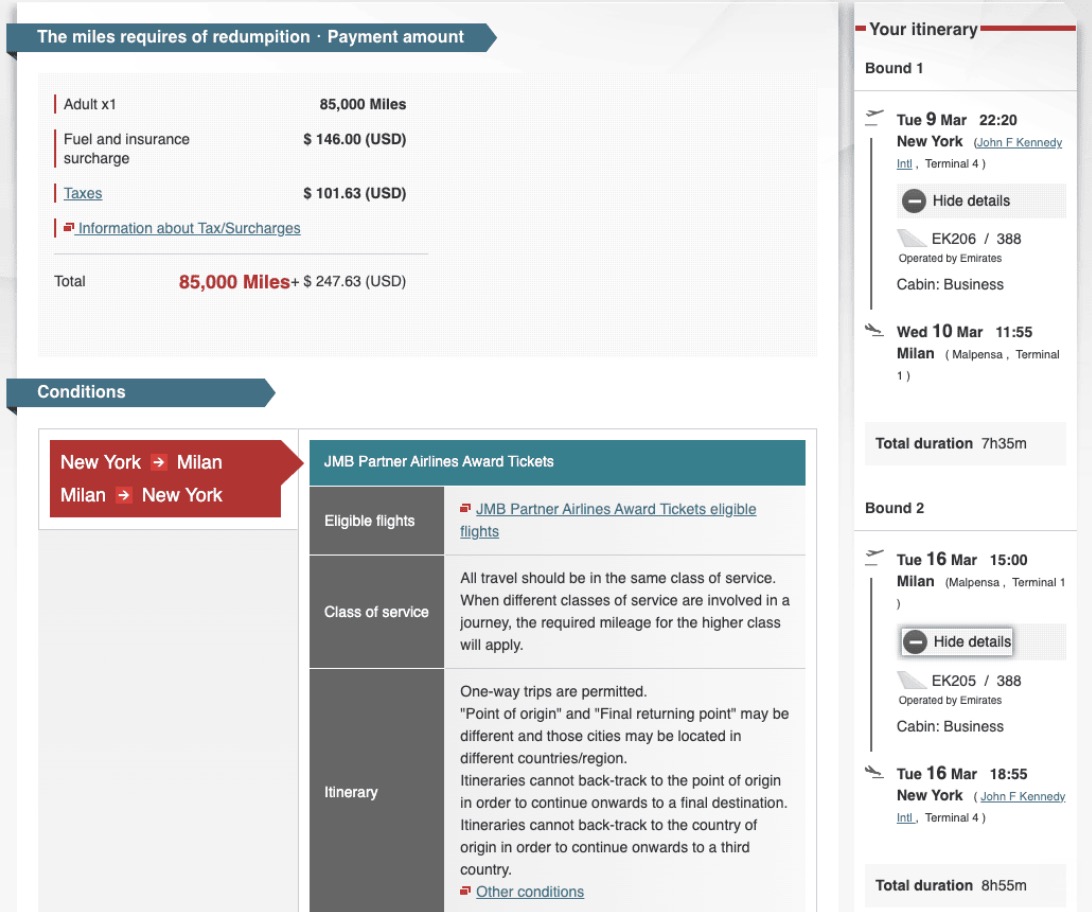Click the Bound 2 departure plane icon
1092x912 pixels.
(x=874, y=557)
